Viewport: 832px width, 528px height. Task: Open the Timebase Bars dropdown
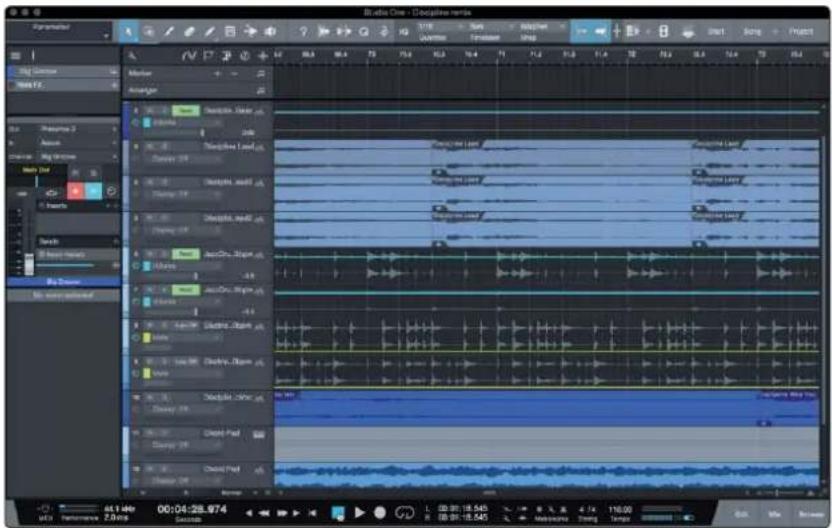point(490,27)
